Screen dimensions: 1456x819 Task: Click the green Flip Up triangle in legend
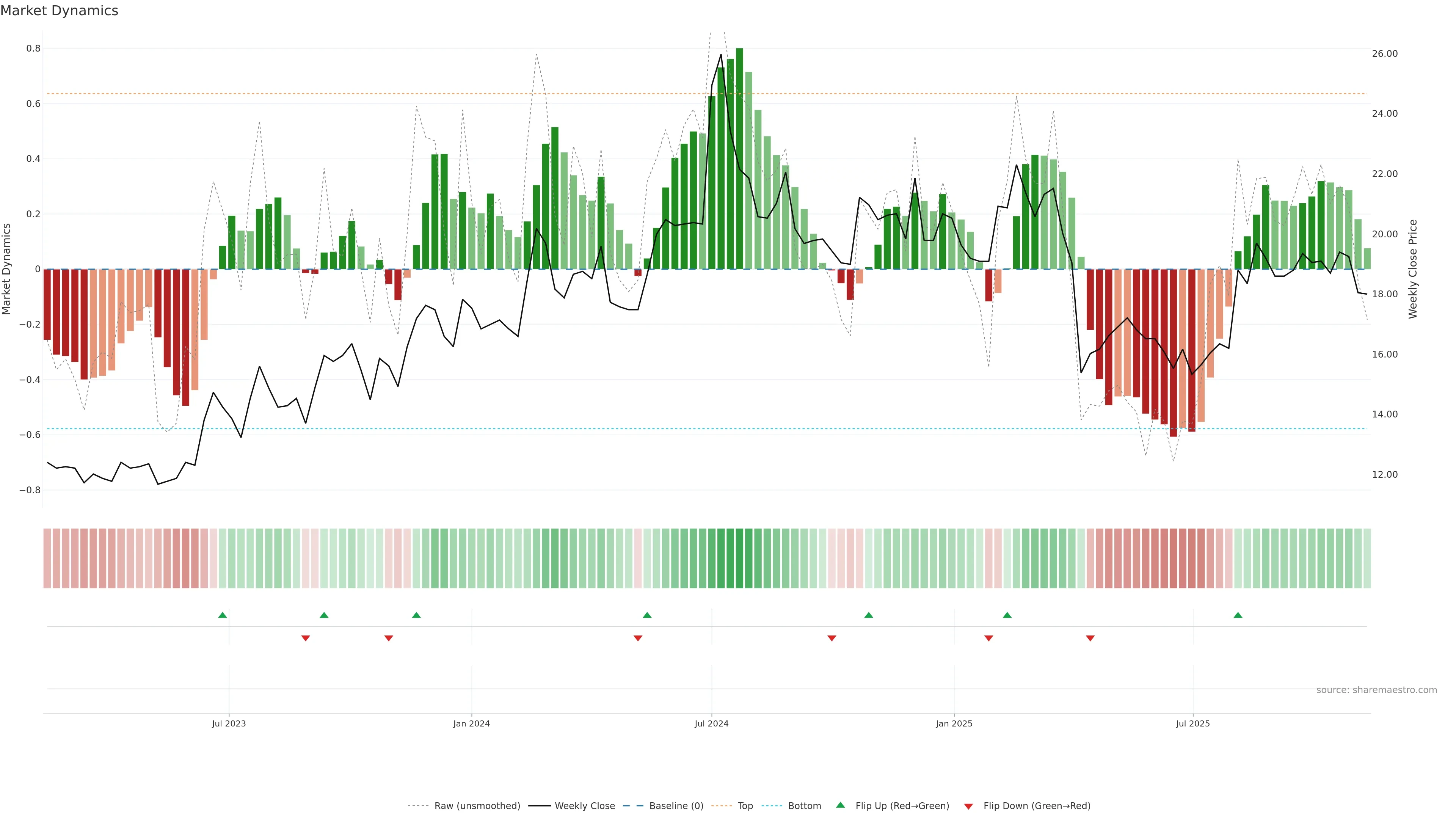tap(841, 805)
